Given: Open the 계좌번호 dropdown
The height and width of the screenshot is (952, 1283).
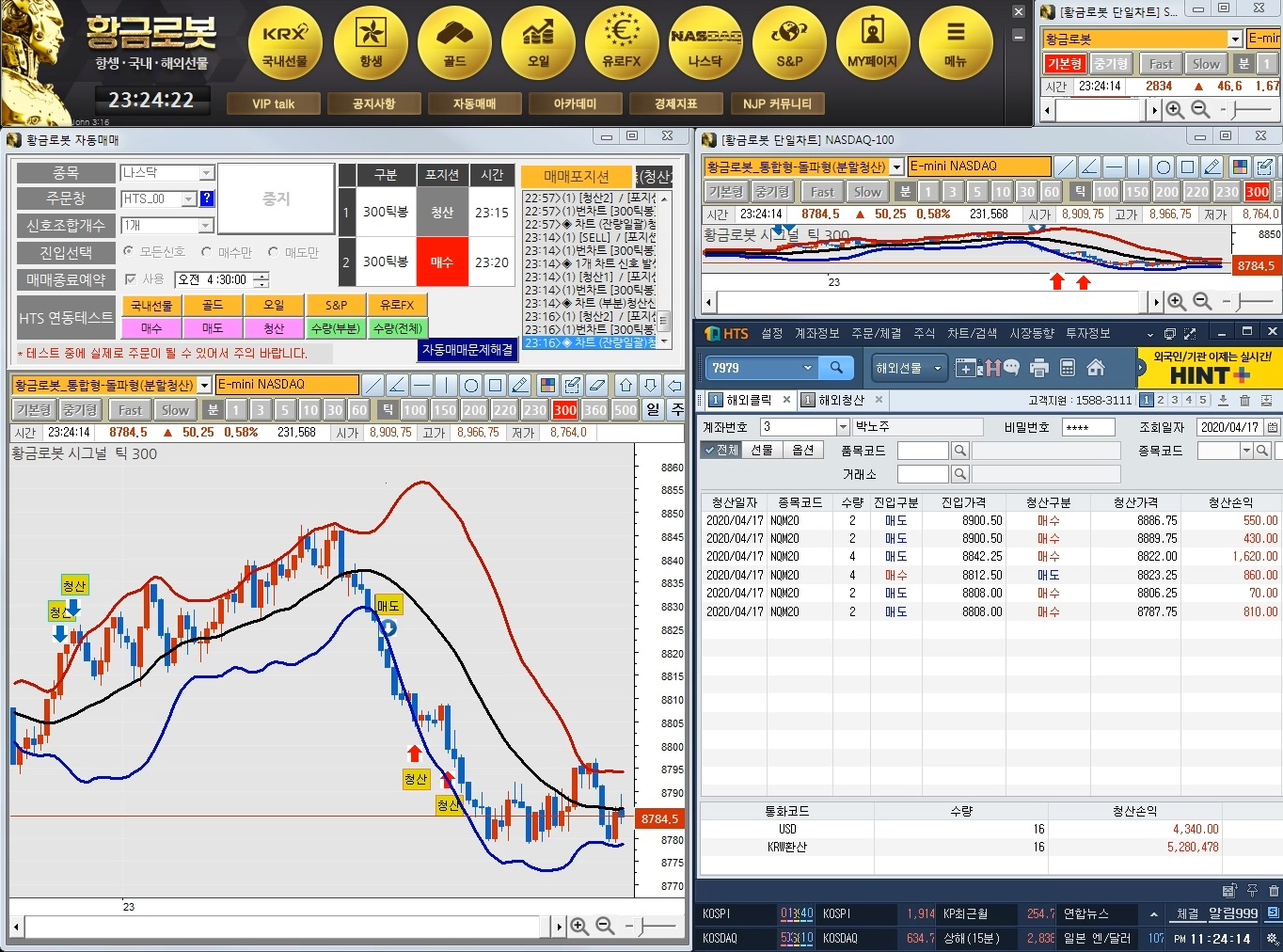Looking at the screenshot, I should 843,427.
